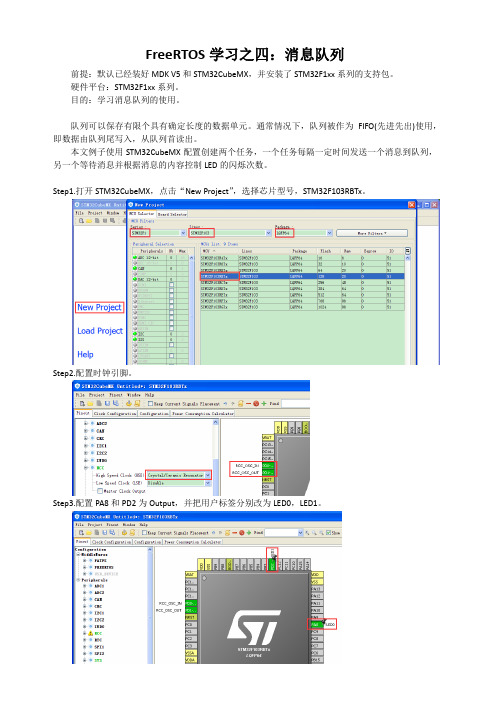Click Save icon in Step 2 toolbar
Image resolution: width=496 pixels, height=702 pixels.
click(108, 403)
